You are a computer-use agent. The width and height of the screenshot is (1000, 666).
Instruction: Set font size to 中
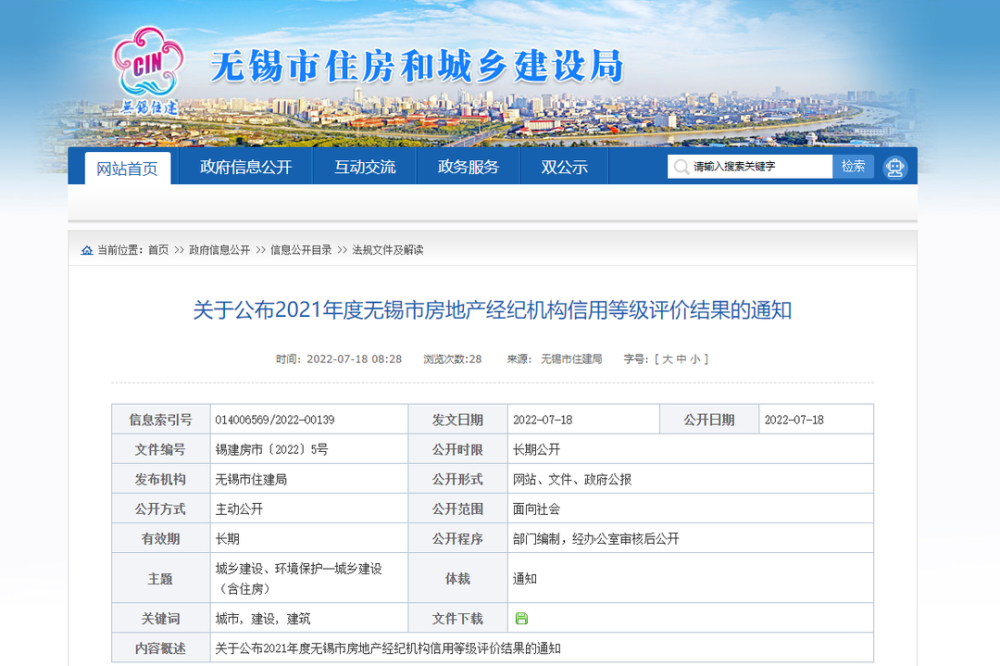pyautogui.click(x=681, y=359)
